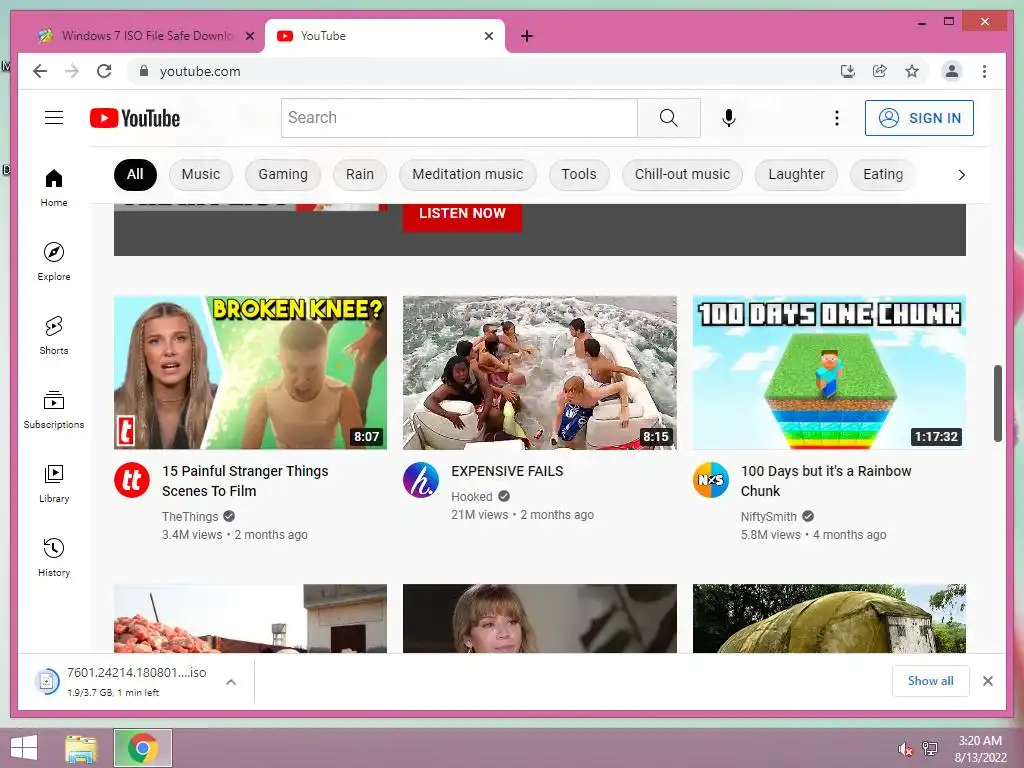Reload the YouTube page

pyautogui.click(x=104, y=71)
